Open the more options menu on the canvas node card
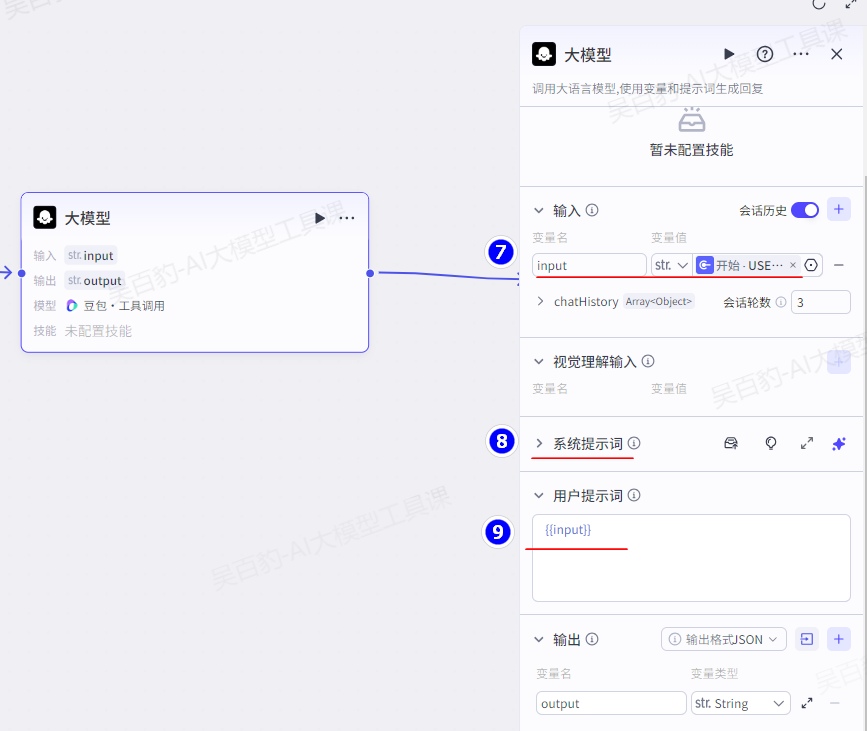This screenshot has width=867, height=731. pyautogui.click(x=347, y=218)
